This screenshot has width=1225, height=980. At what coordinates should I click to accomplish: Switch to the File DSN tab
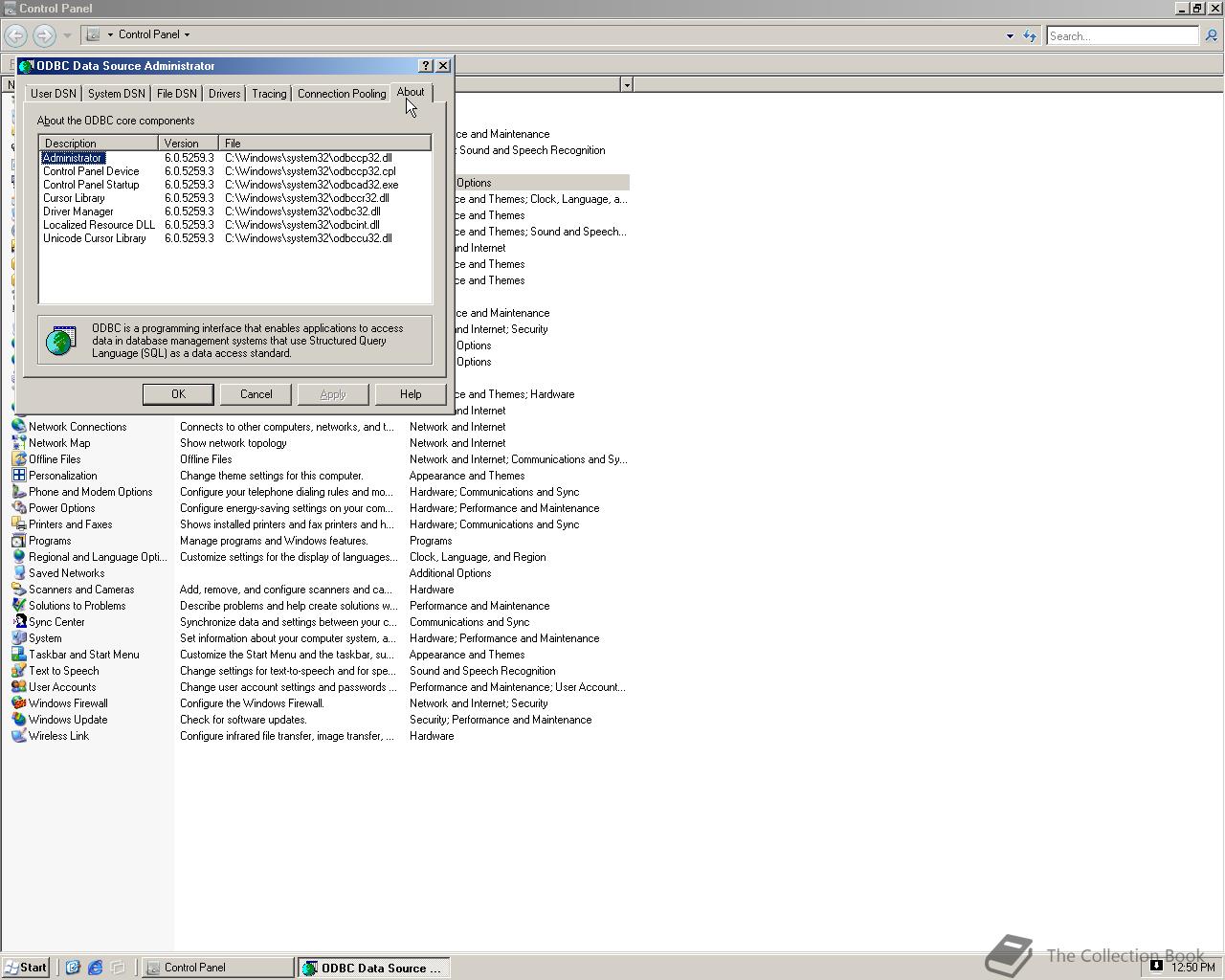176,94
